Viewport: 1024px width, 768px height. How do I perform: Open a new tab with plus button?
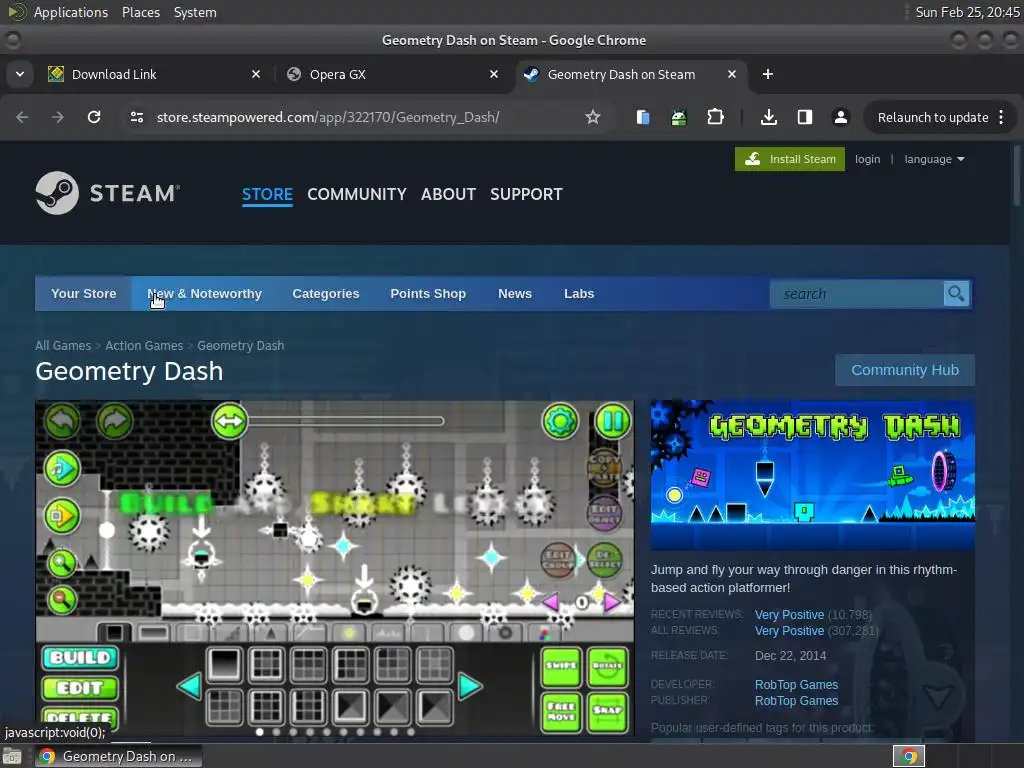[x=768, y=74]
